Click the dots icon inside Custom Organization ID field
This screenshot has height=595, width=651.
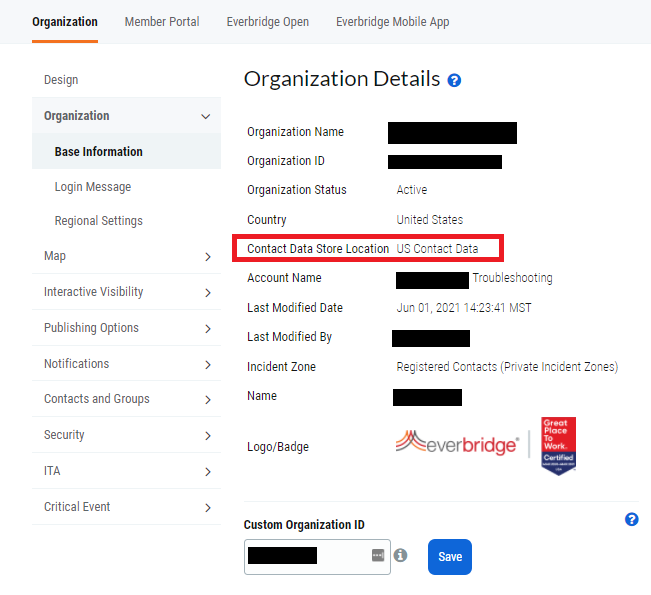pyautogui.click(x=378, y=555)
